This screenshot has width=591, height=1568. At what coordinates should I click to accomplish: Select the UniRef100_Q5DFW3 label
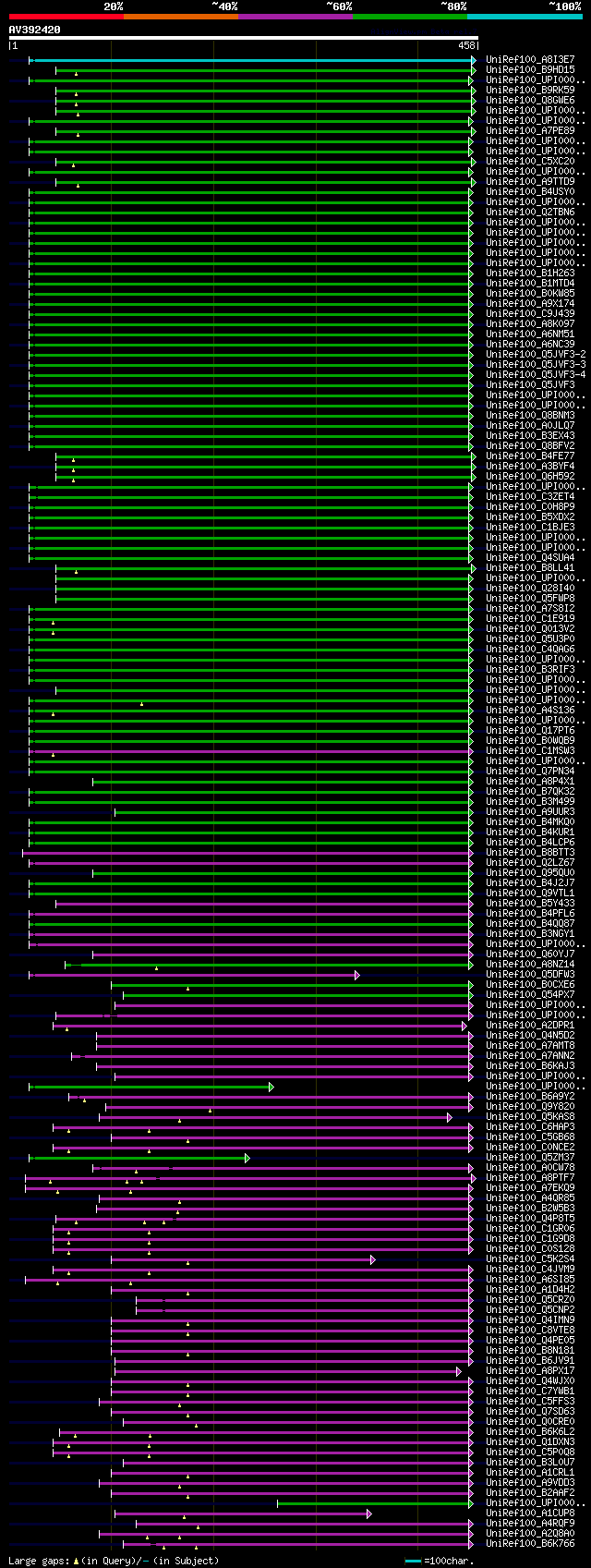(530, 974)
